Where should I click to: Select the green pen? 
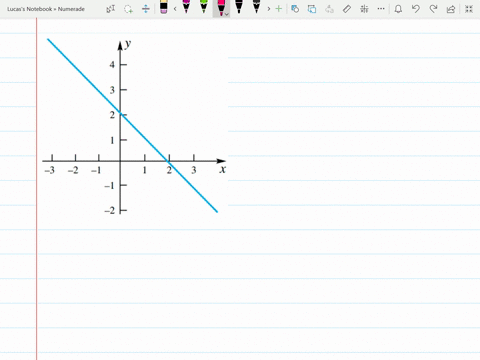point(204,7)
